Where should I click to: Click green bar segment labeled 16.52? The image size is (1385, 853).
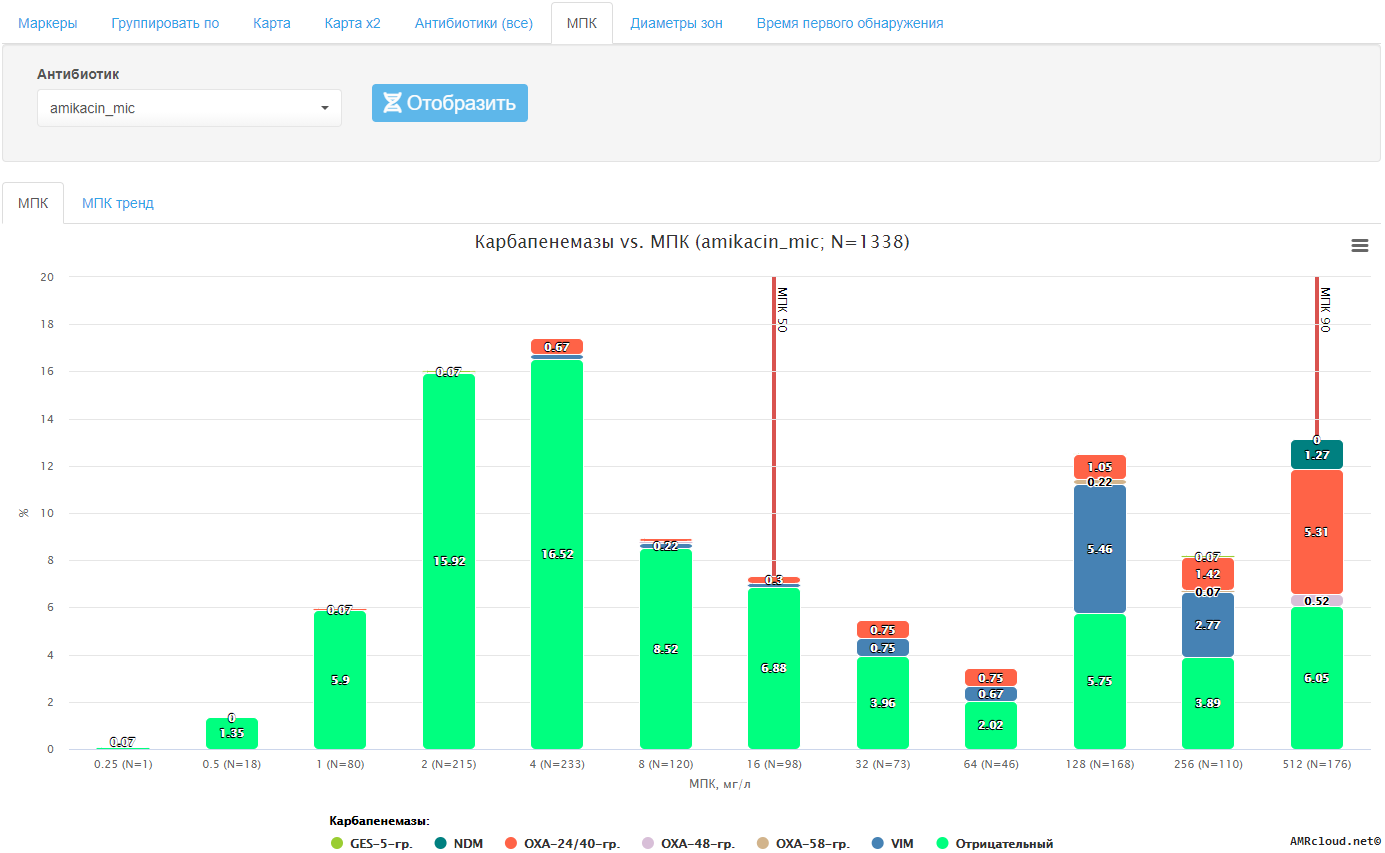click(557, 554)
